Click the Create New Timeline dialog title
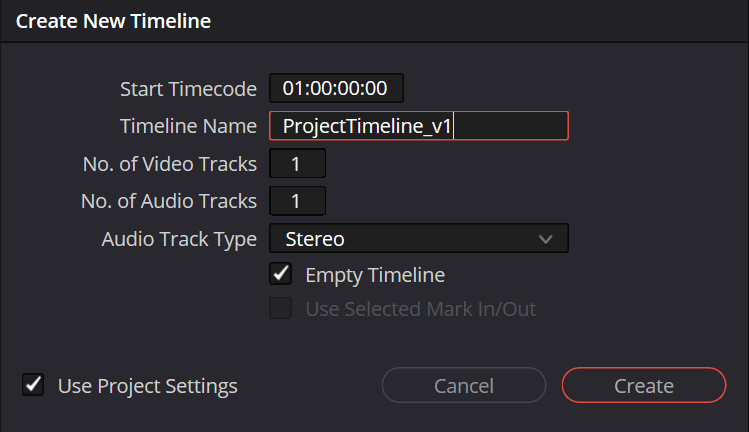The image size is (749, 432). (x=113, y=21)
